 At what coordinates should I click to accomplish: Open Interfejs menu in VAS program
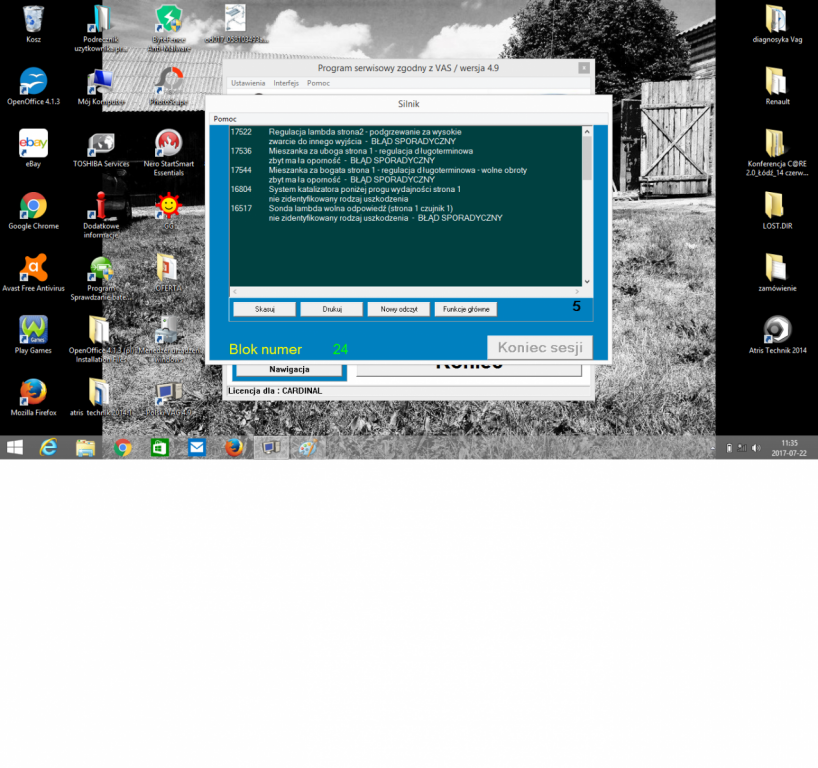point(286,83)
